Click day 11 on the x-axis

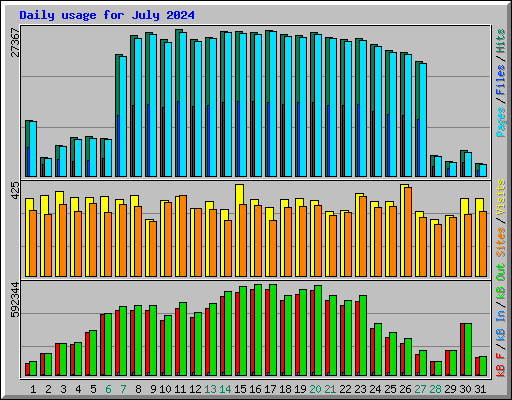click(180, 389)
